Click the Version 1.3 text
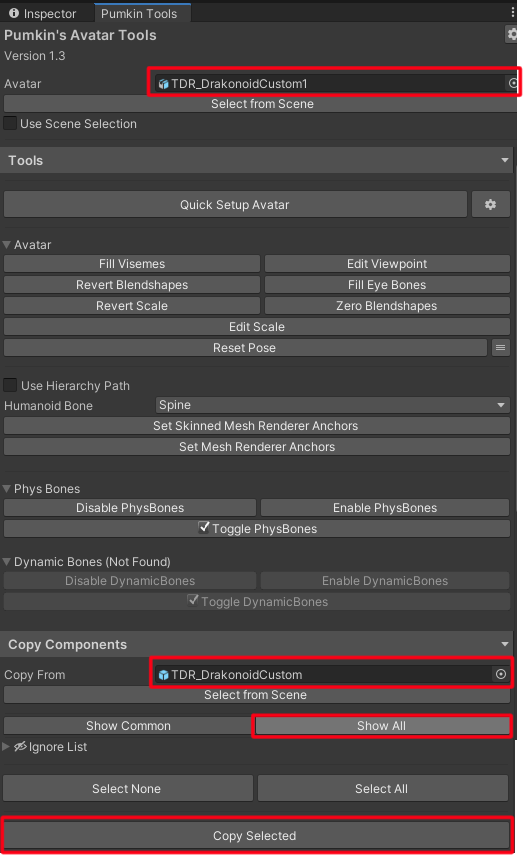Screen dimensions: 523x855 click(x=34, y=56)
